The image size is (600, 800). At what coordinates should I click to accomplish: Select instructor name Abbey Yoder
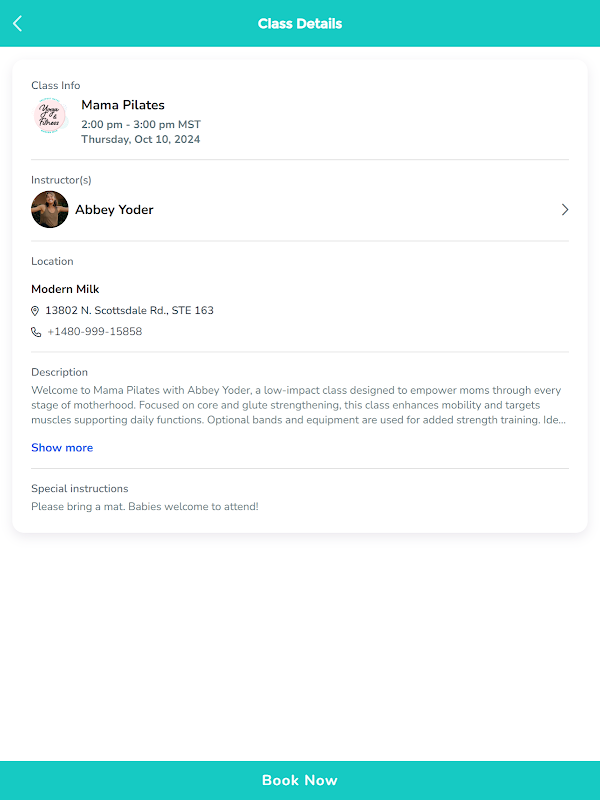click(114, 210)
